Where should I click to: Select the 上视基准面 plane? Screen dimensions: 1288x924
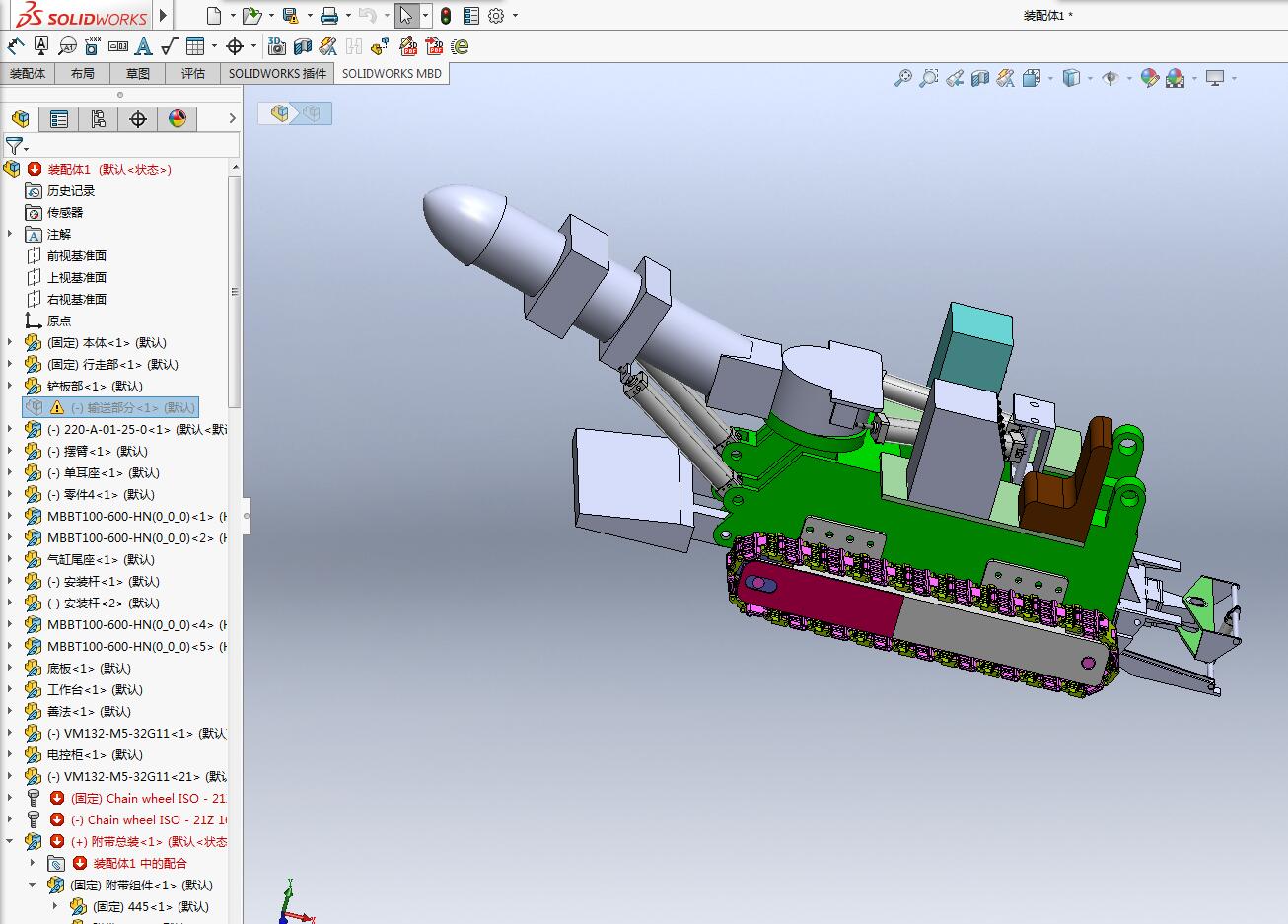[x=76, y=277]
